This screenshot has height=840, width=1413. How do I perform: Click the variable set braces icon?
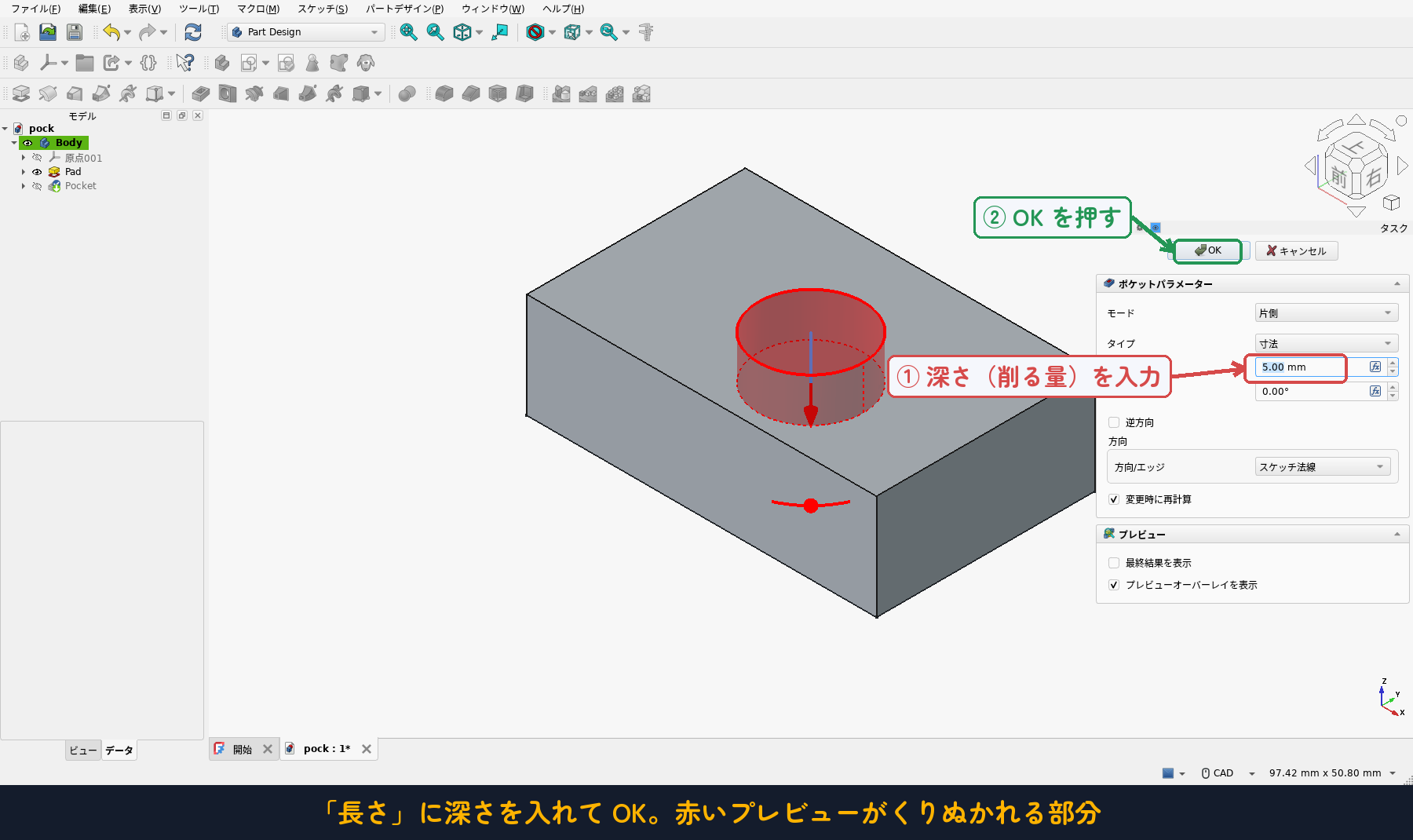148,63
